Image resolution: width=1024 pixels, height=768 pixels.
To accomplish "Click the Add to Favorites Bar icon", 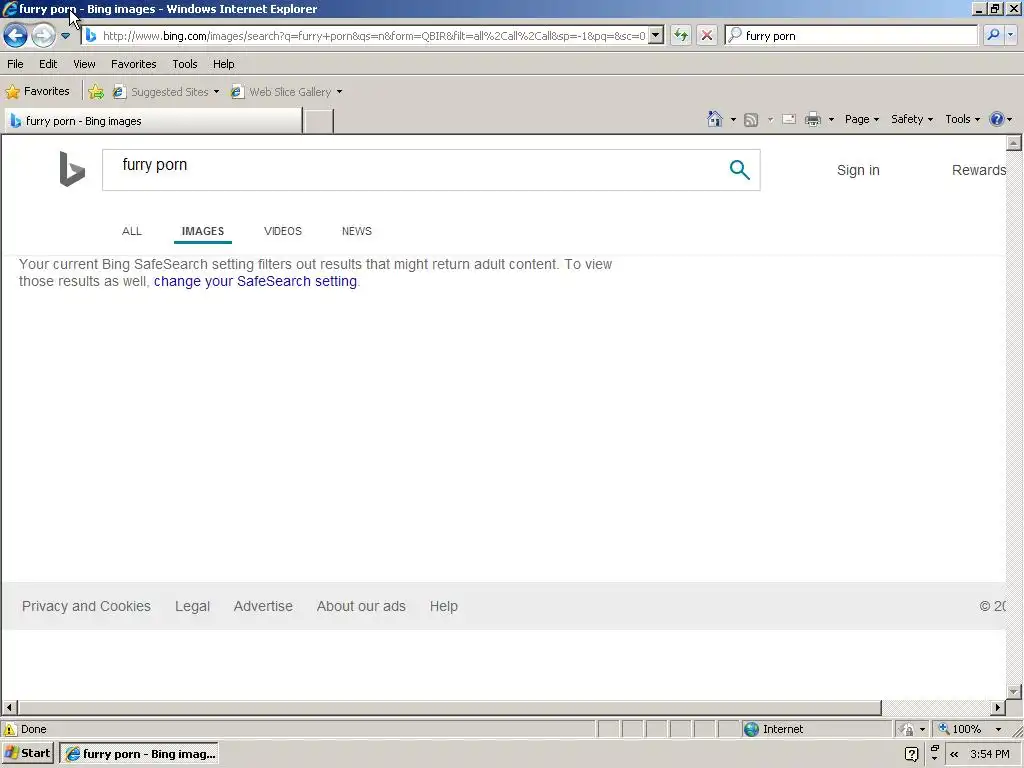I will (96, 91).
